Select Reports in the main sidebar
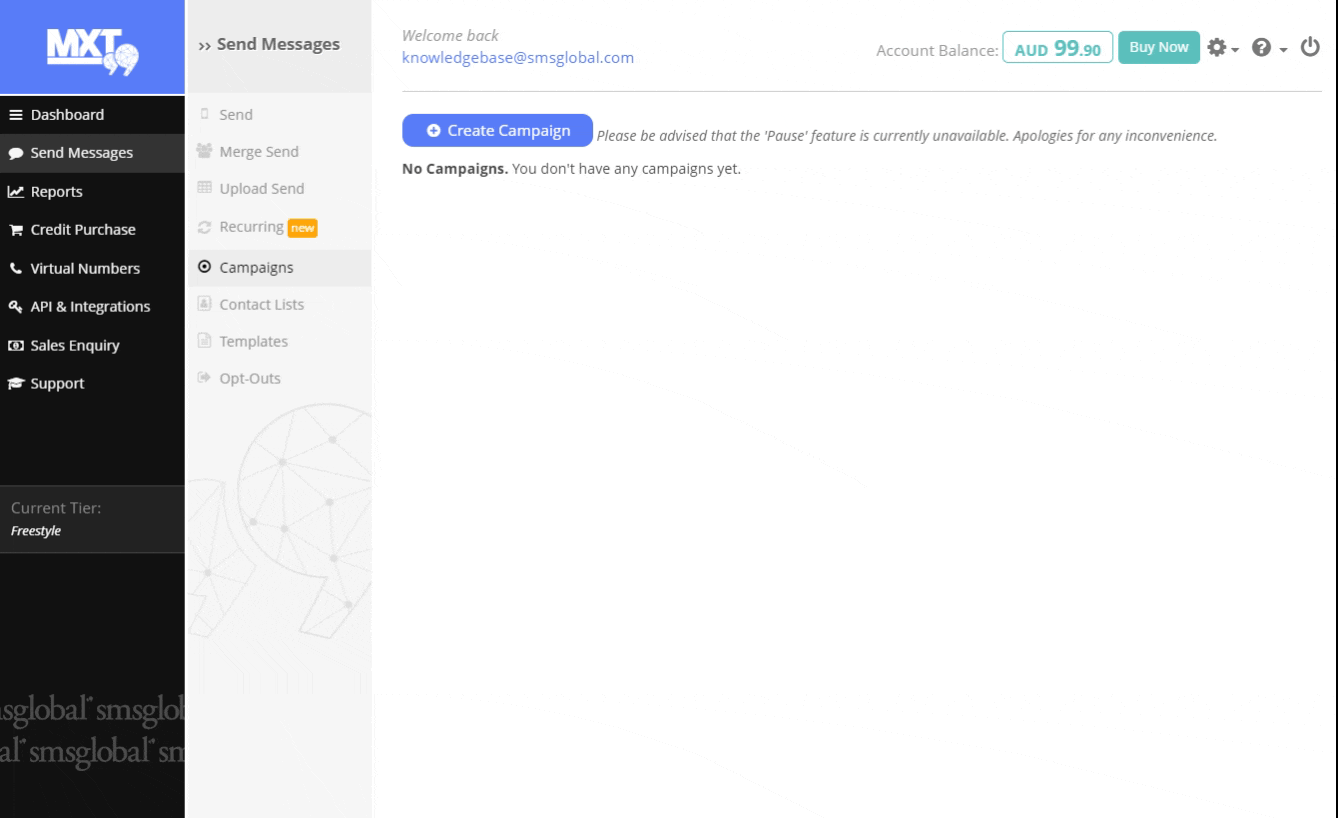 (56, 192)
